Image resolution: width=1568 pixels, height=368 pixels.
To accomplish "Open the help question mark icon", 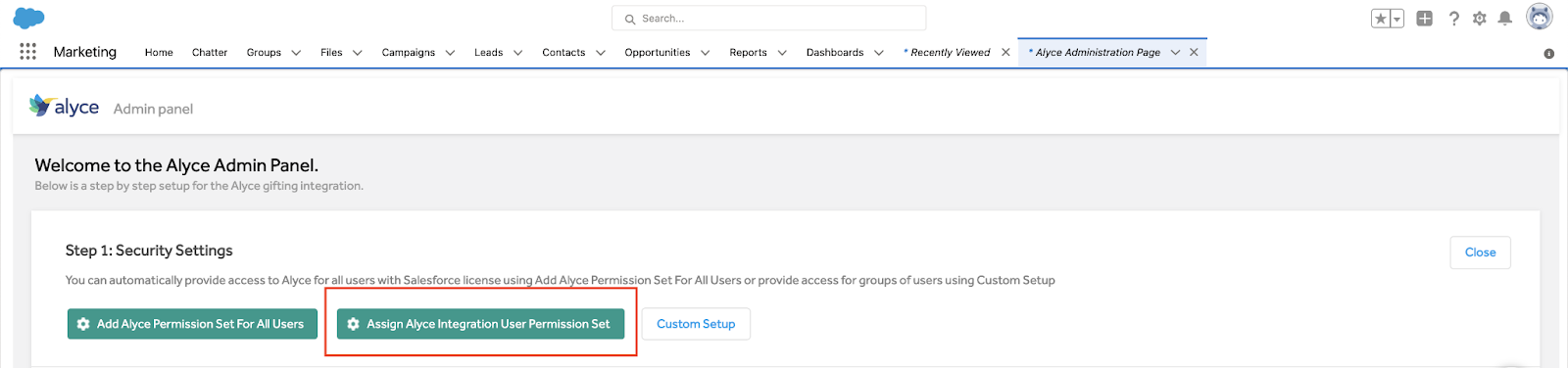I will [1453, 19].
